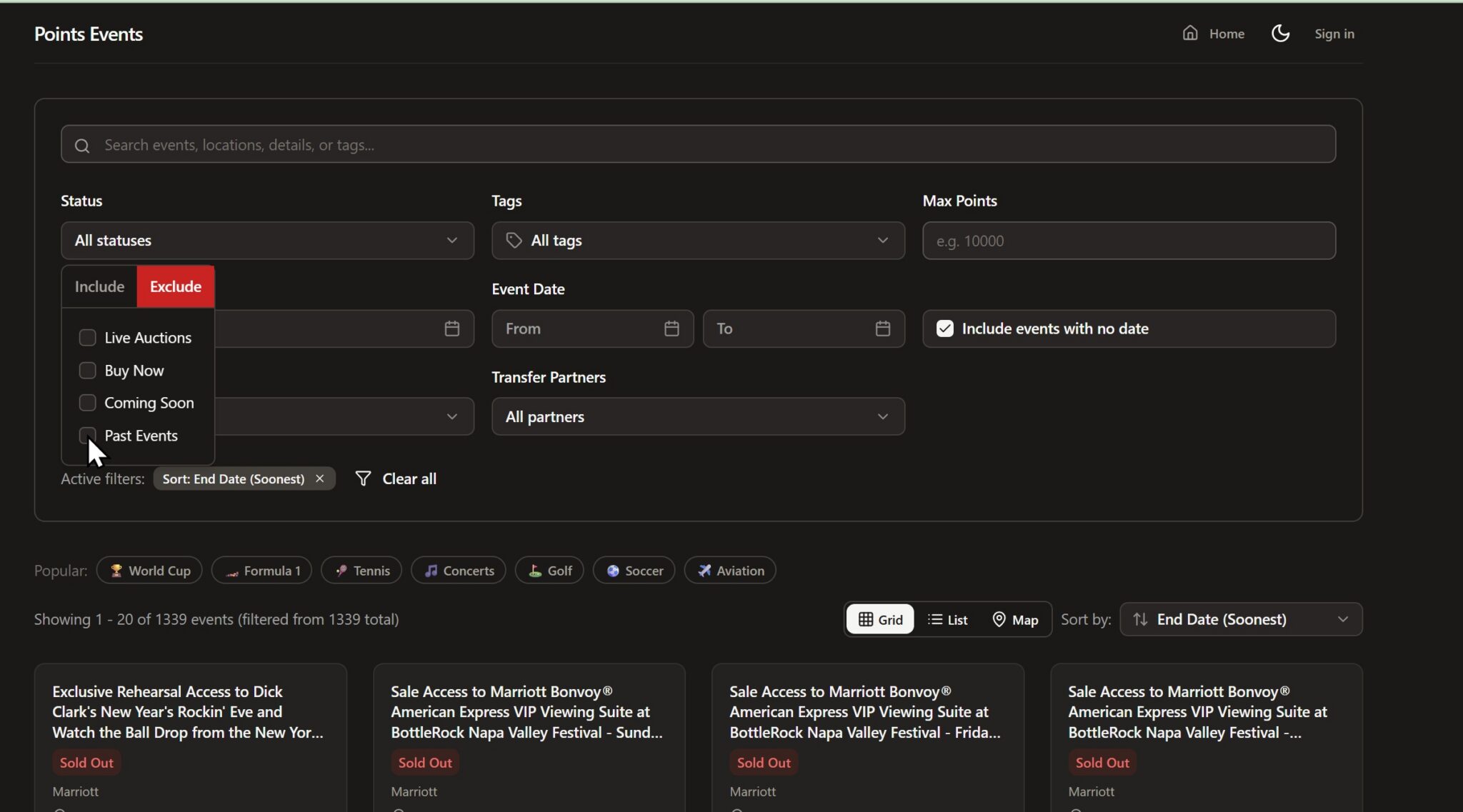
Task: Select the Grid view button
Action: (x=880, y=620)
